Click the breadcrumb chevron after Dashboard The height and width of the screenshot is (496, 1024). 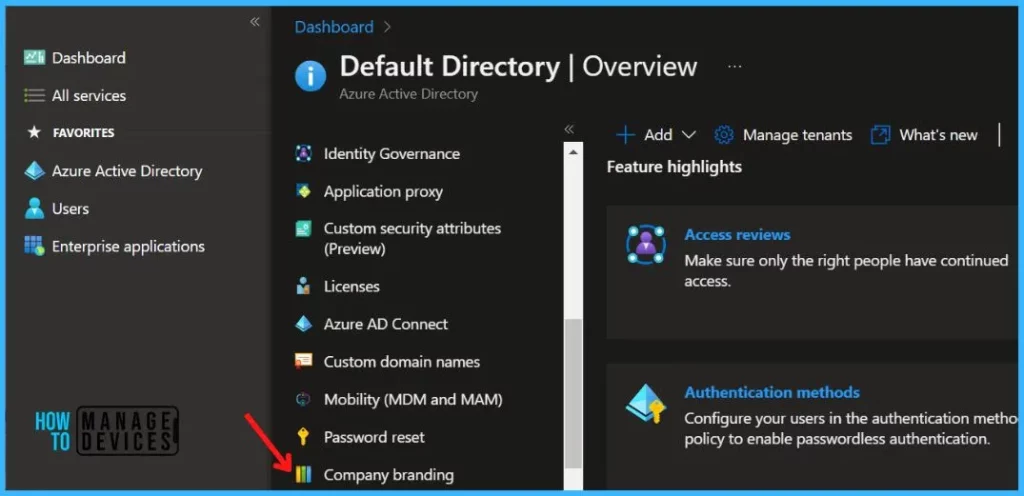click(x=387, y=27)
